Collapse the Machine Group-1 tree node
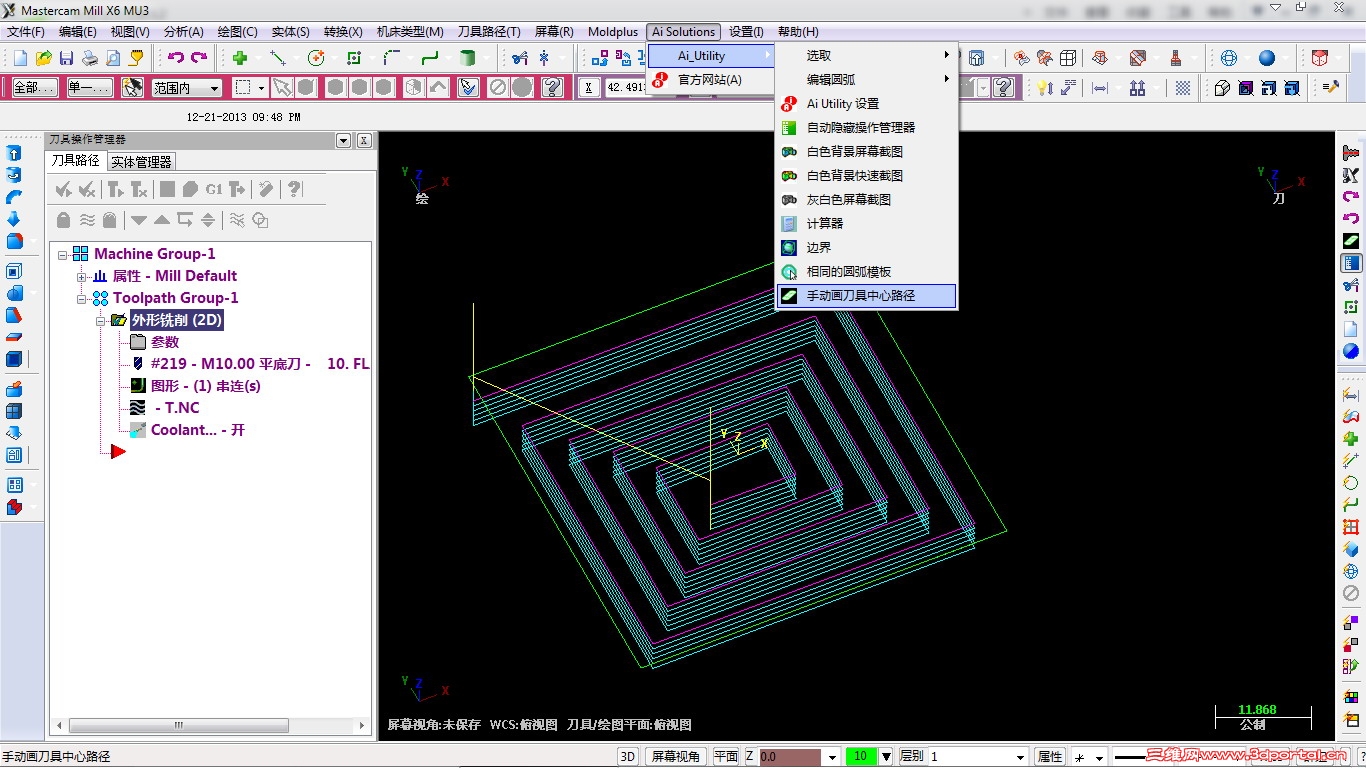Screen dimensions: 1366x768 click(x=62, y=254)
